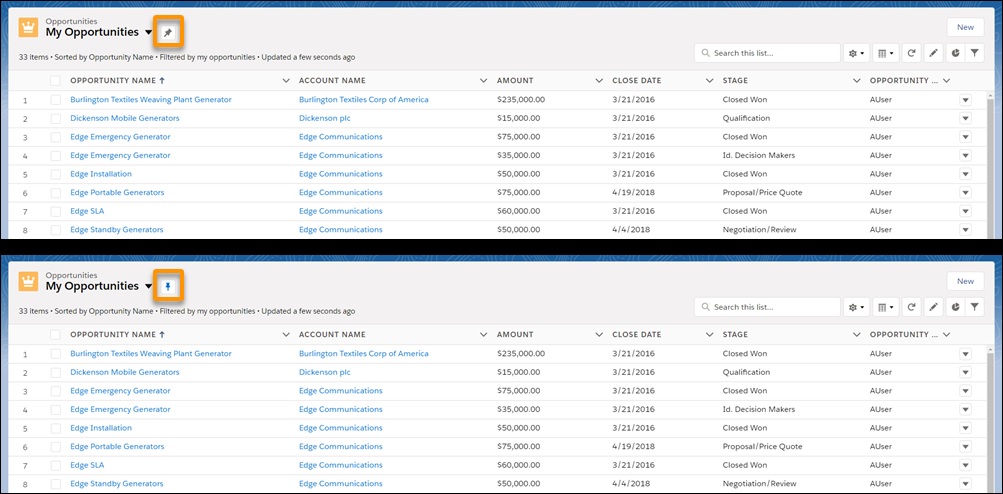
Task: Click the New button in upper panel
Action: [965, 28]
